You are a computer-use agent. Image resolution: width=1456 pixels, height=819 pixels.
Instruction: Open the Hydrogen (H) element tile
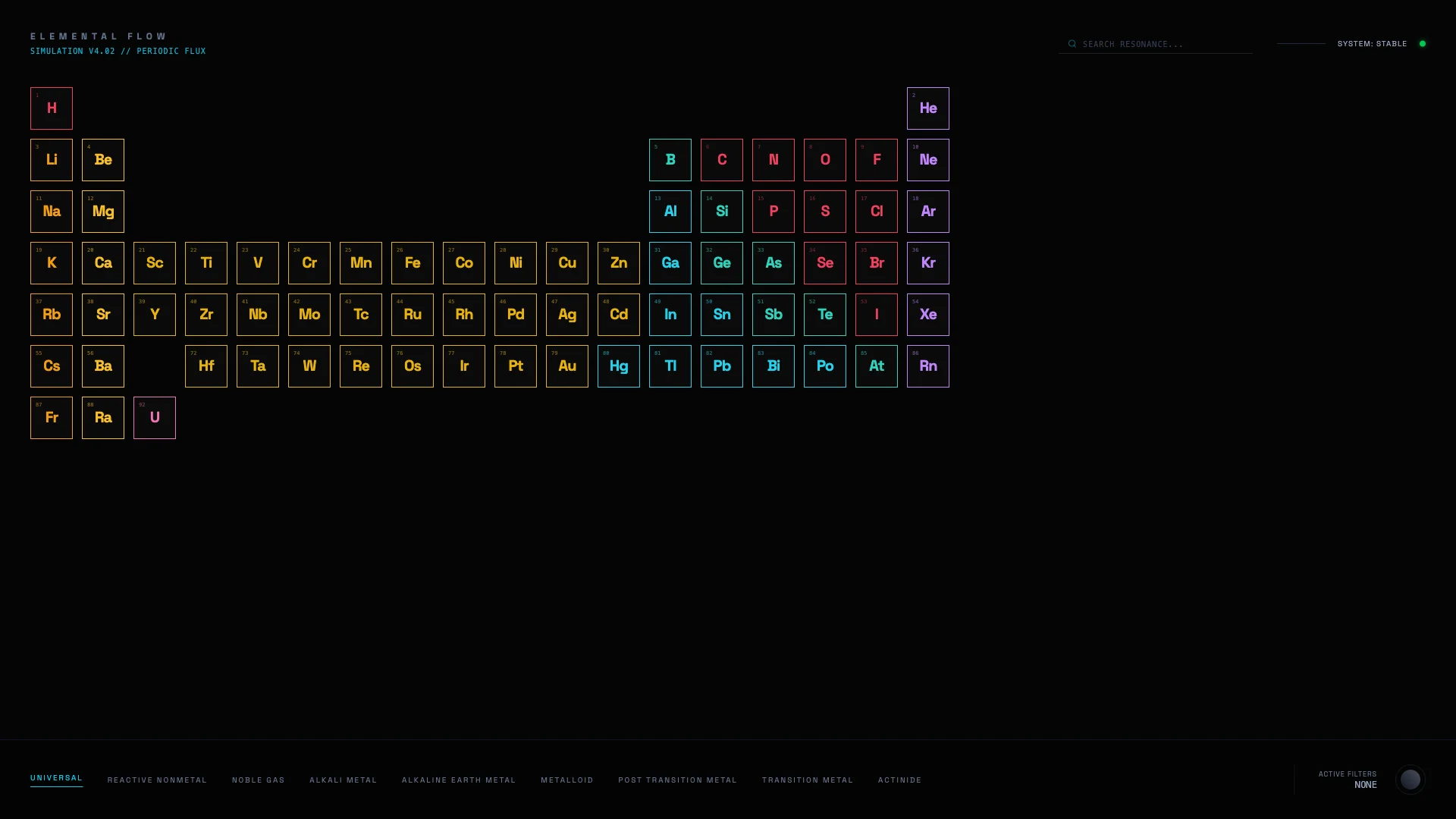coord(52,108)
